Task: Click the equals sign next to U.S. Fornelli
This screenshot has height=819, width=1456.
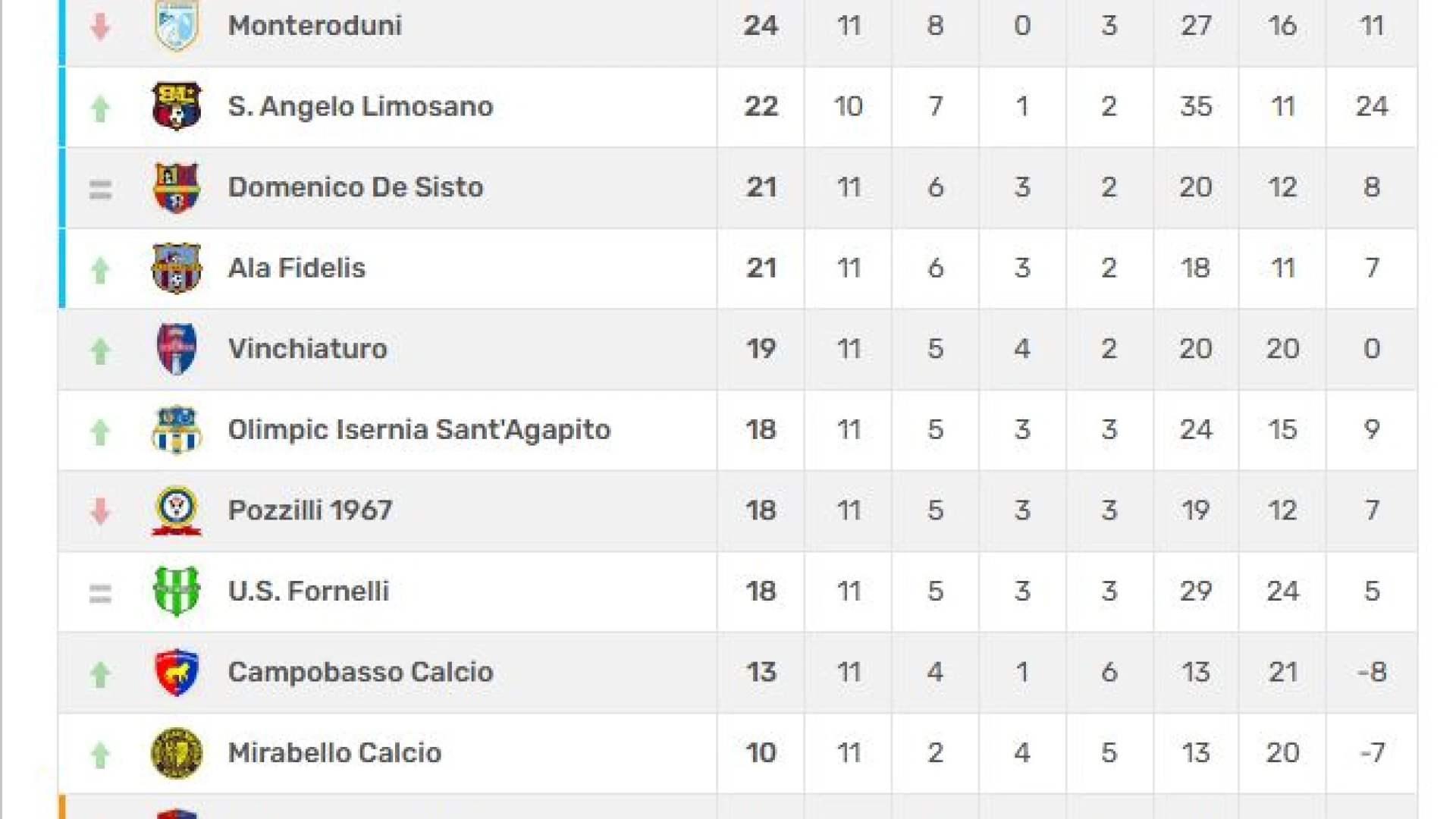Action: tap(100, 593)
